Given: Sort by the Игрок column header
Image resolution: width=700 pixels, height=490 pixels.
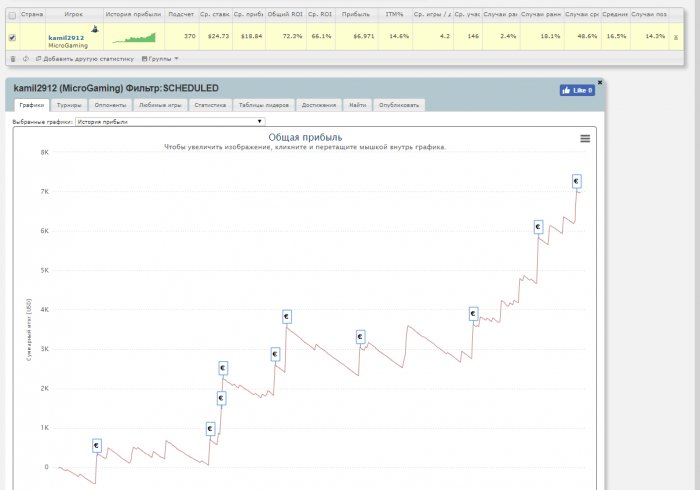Looking at the screenshot, I should point(74,14).
